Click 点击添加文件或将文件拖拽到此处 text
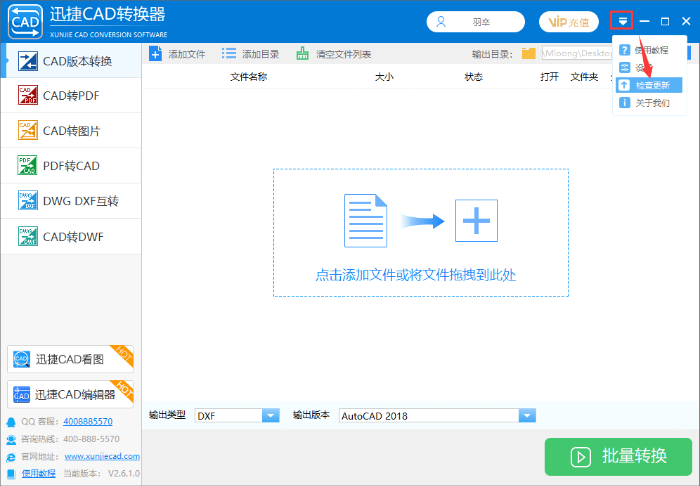 (x=416, y=275)
